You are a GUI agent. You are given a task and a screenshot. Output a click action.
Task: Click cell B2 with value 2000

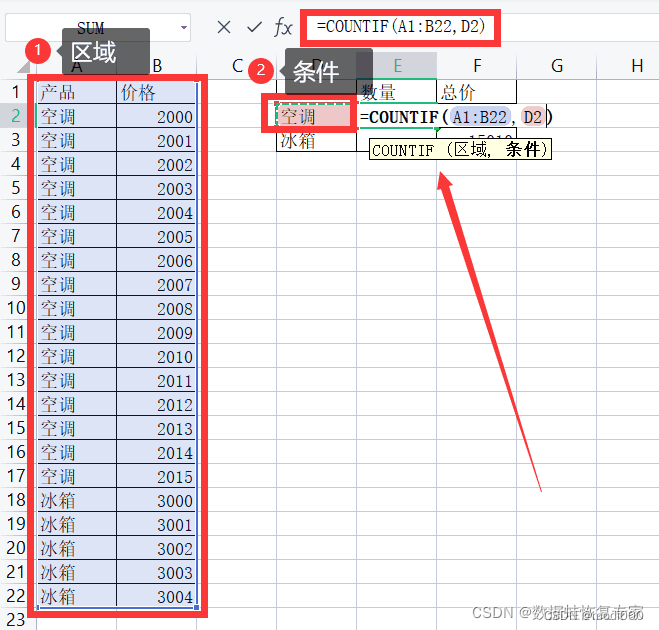coord(156,116)
